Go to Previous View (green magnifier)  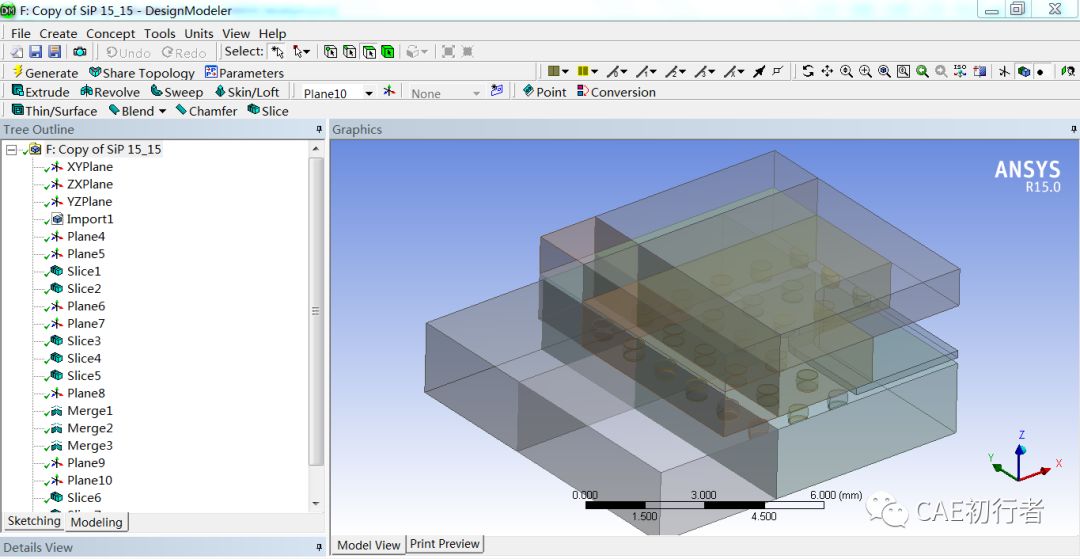pos(922,71)
